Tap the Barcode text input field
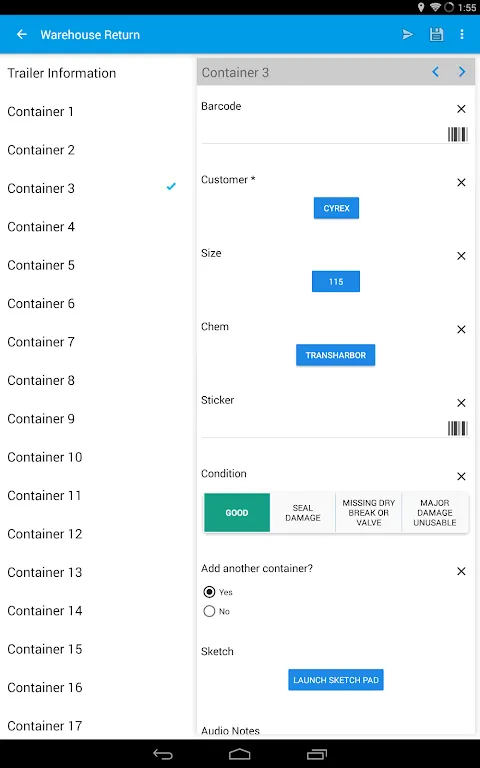 coord(323,134)
